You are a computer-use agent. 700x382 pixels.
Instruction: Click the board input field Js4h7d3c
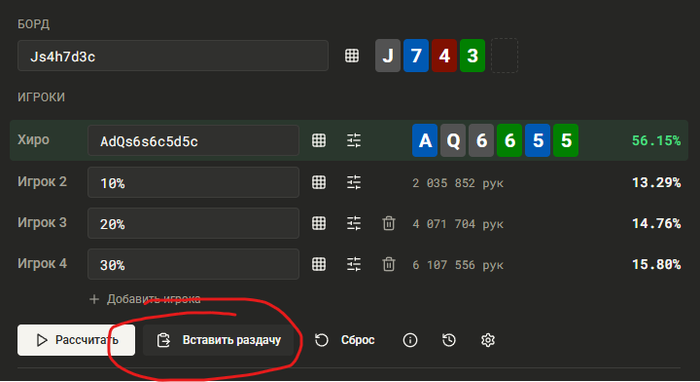[173, 56]
